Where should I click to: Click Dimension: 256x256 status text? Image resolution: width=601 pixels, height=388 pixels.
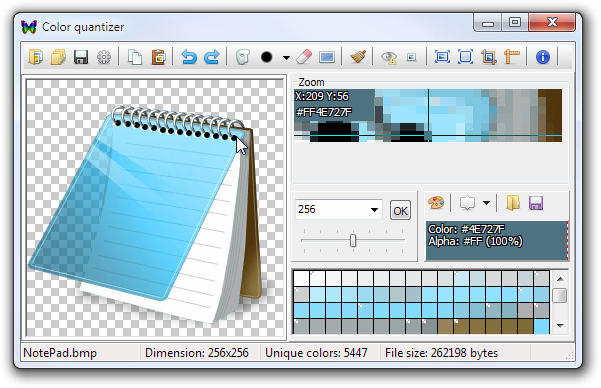[x=197, y=352]
